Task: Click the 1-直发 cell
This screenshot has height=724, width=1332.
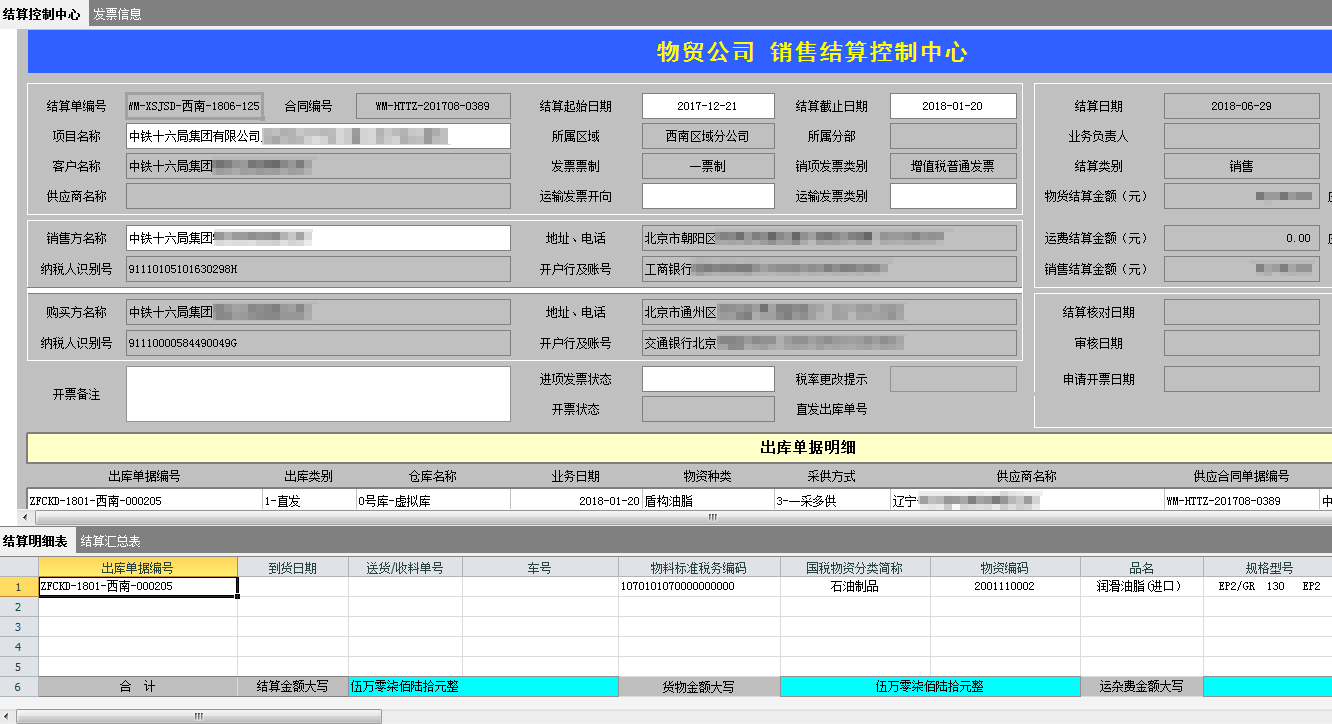Action: [309, 501]
